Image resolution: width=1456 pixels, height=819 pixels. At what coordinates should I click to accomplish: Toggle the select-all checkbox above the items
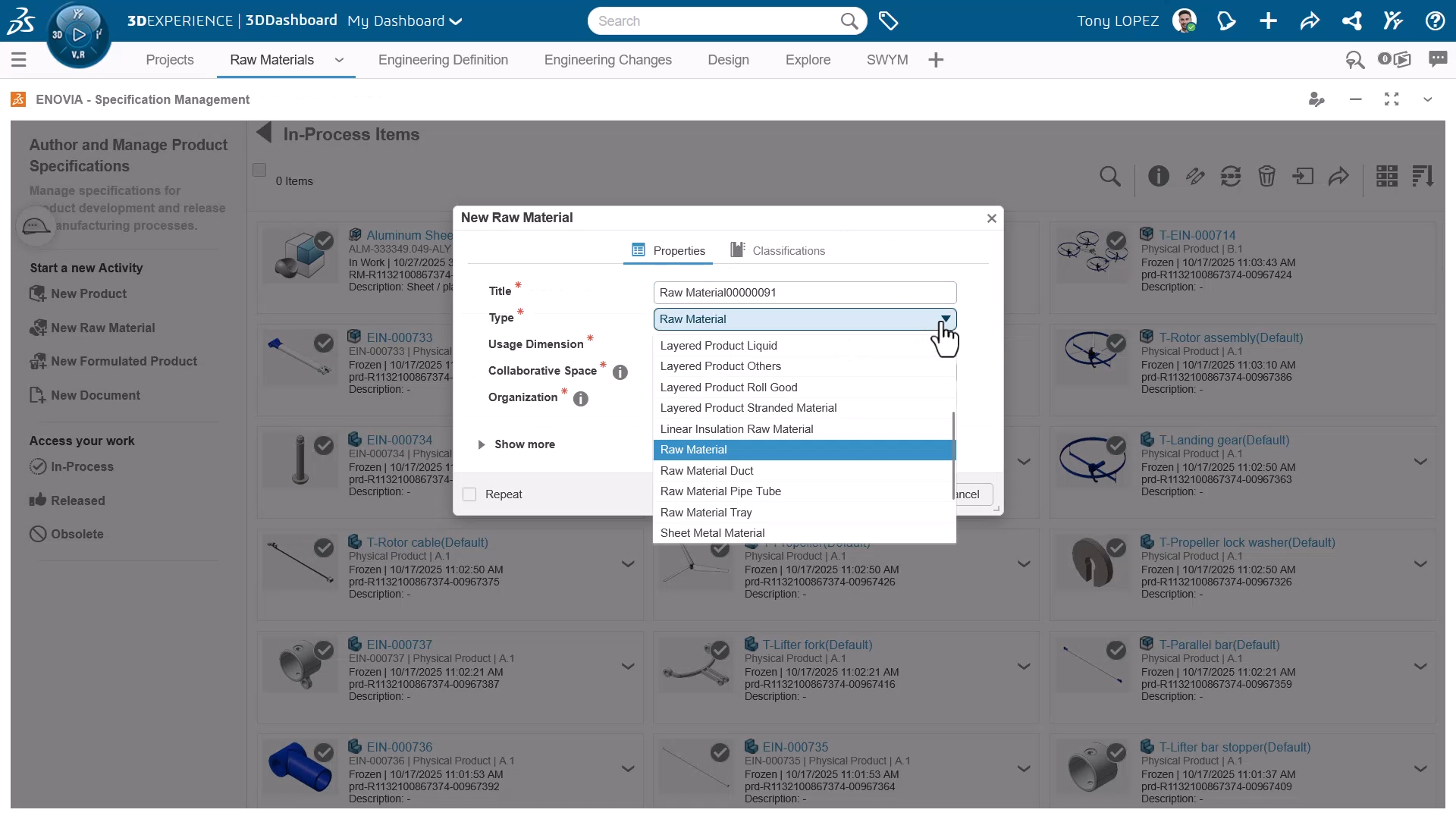click(259, 170)
